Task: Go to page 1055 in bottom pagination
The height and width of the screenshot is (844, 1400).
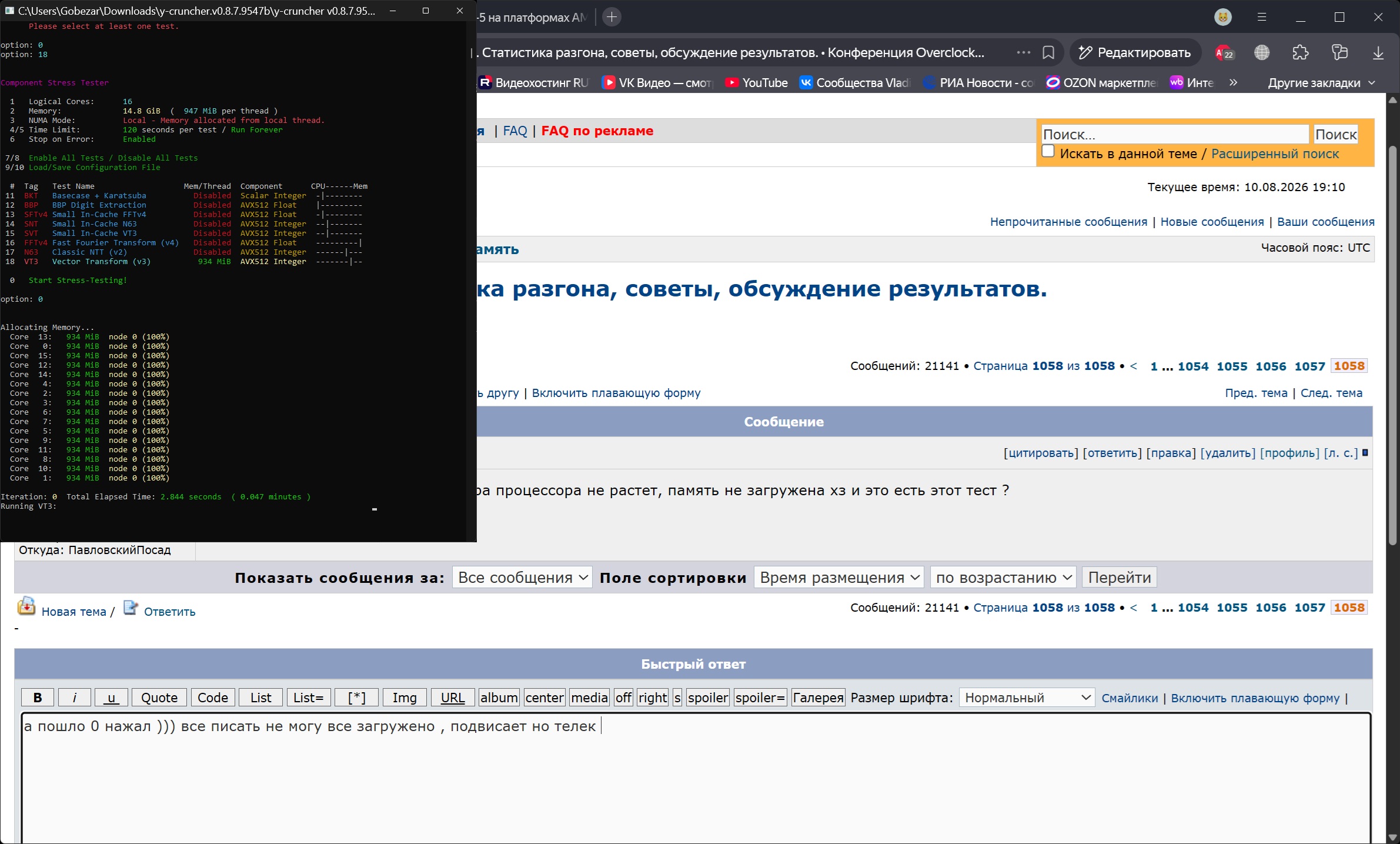Action: pos(1232,608)
